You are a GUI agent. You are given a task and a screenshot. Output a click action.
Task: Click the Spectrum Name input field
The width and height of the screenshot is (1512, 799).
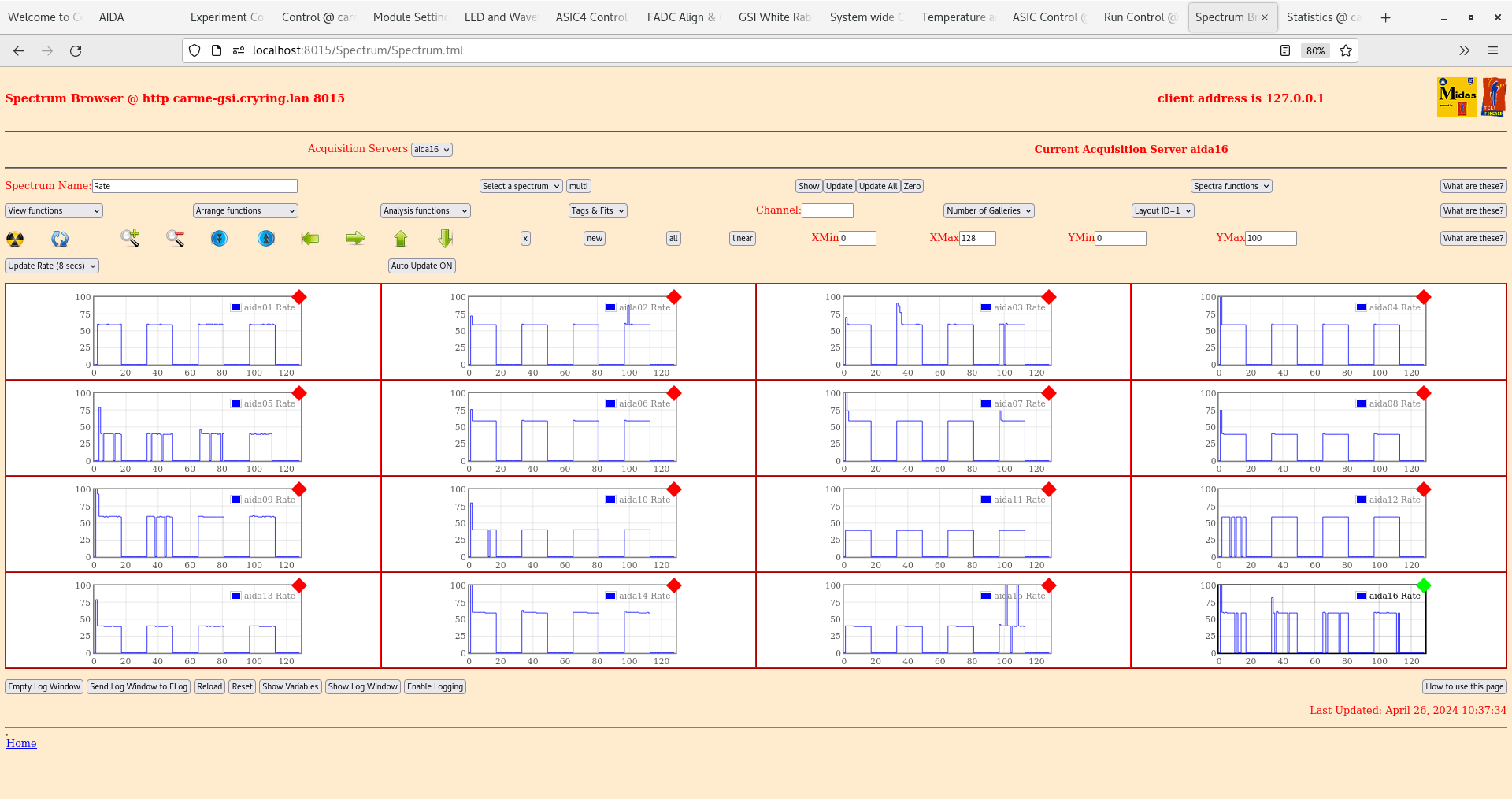pyautogui.click(x=195, y=187)
